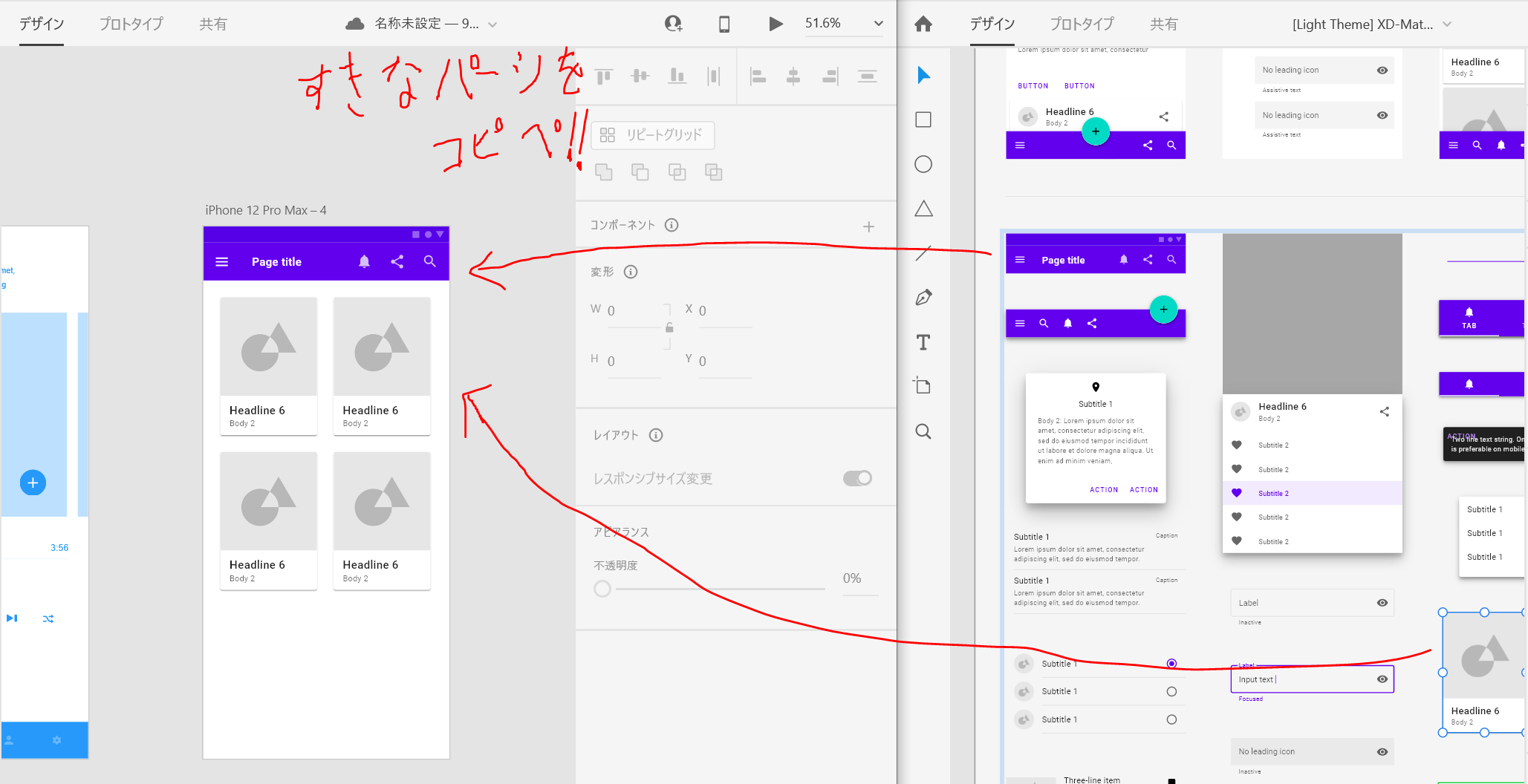Align selection to horizontal center
This screenshot has width=1528, height=784.
(793, 76)
